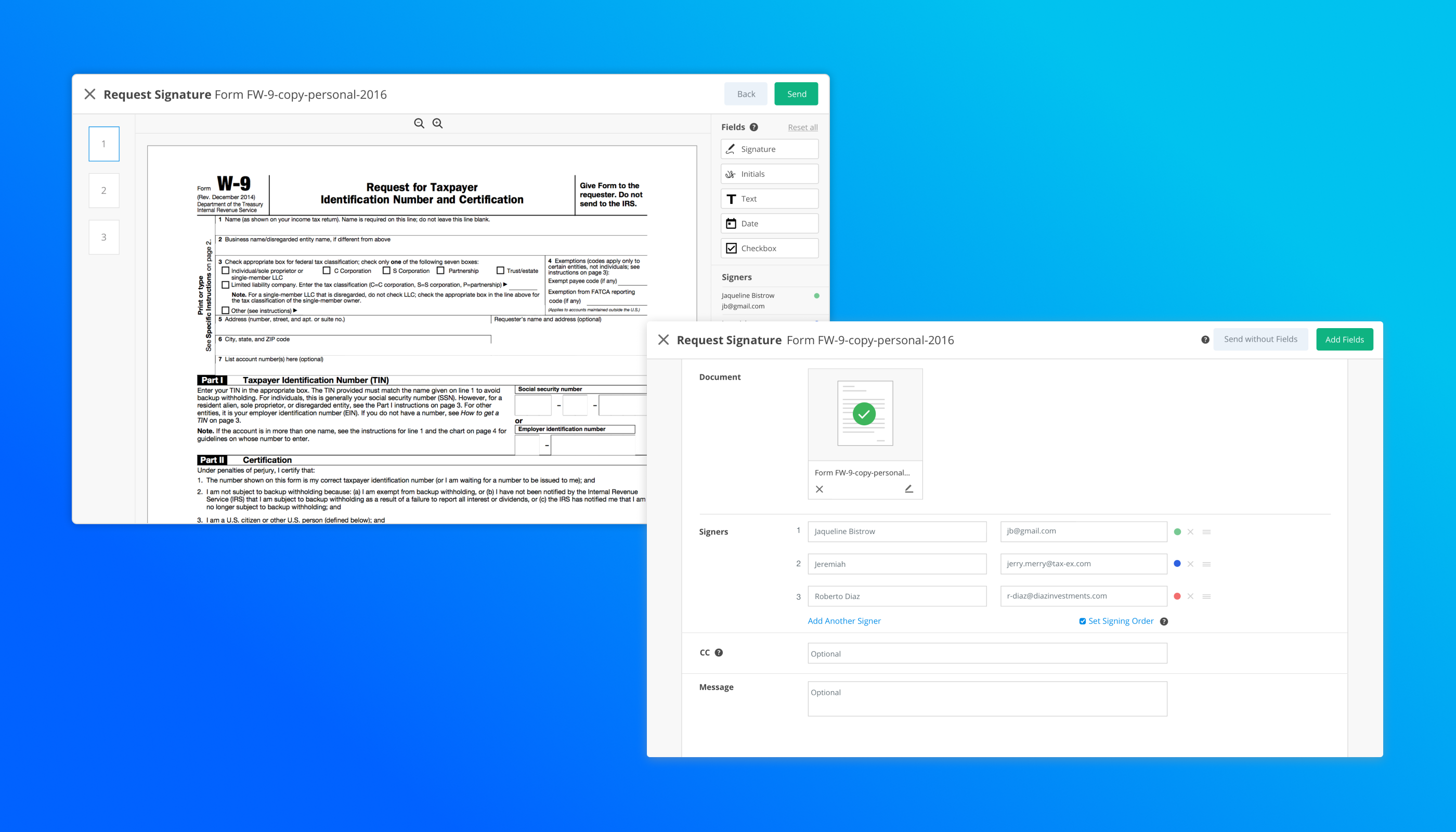The width and height of the screenshot is (1456, 832).
Task: Check S Corporation box on W-9
Action: coord(386,271)
